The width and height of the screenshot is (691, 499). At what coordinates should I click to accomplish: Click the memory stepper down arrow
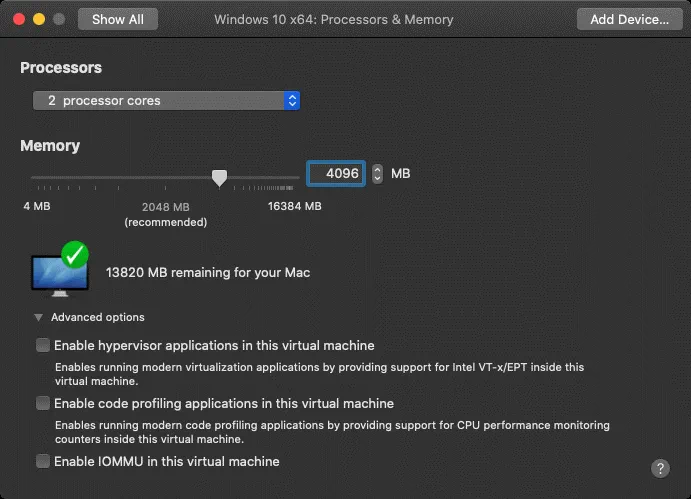(x=377, y=179)
